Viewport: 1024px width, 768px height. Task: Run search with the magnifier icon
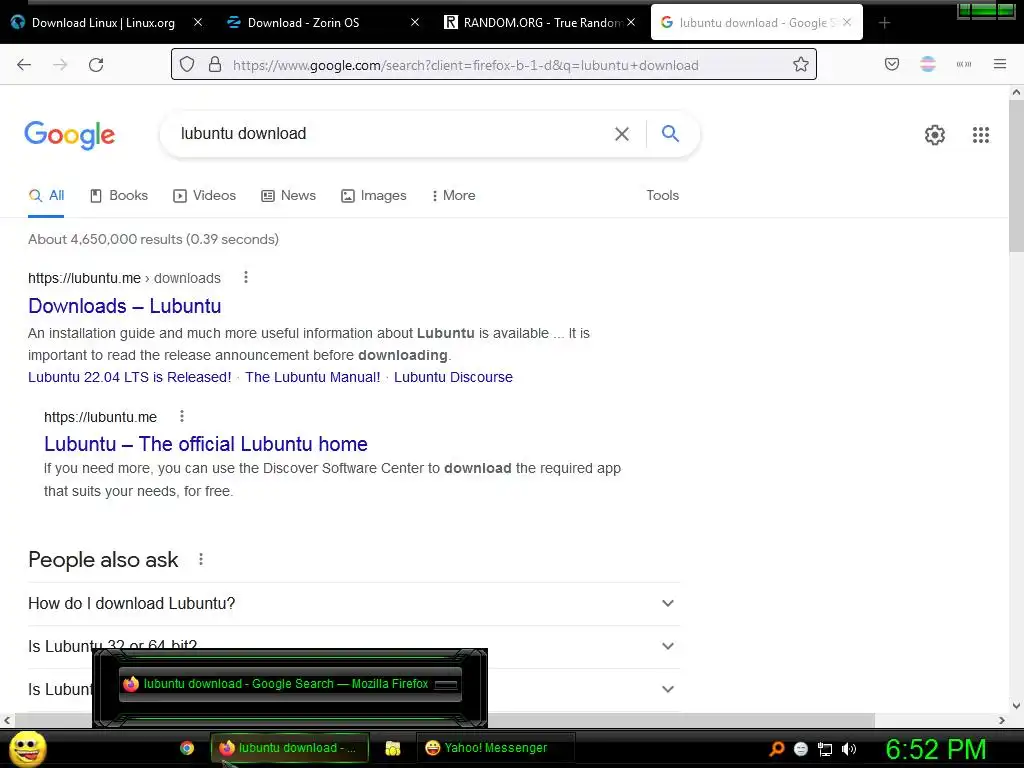(670, 133)
